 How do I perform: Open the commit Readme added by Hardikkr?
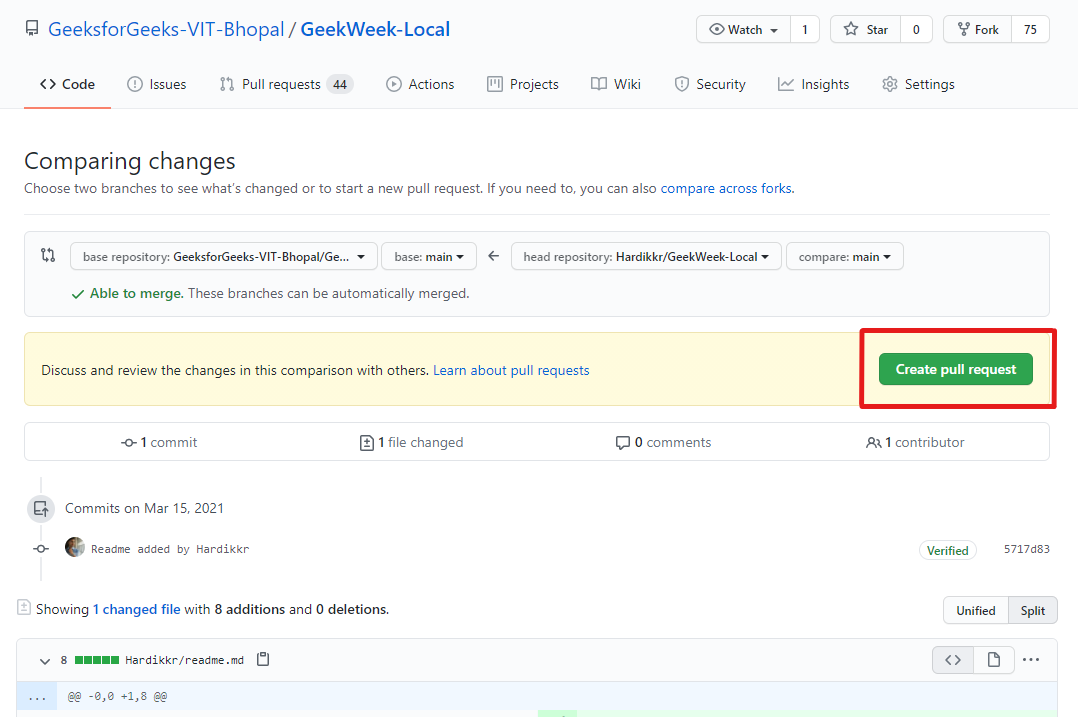coord(170,549)
